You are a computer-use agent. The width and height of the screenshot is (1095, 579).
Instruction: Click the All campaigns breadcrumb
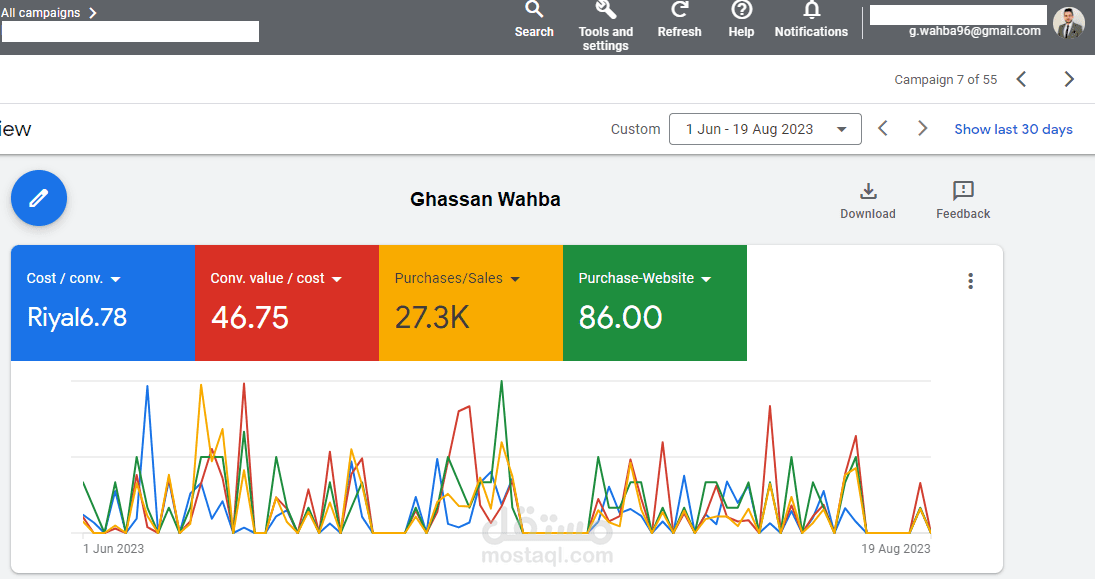pyautogui.click(x=48, y=13)
